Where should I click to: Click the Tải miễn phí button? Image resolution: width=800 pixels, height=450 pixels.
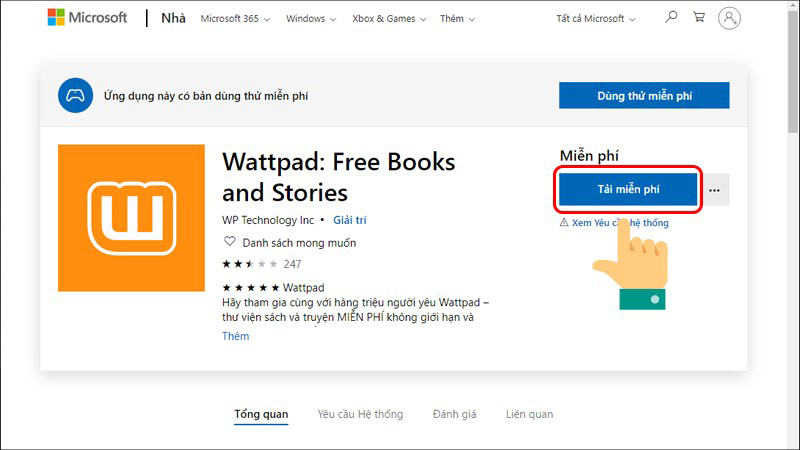tap(627, 189)
